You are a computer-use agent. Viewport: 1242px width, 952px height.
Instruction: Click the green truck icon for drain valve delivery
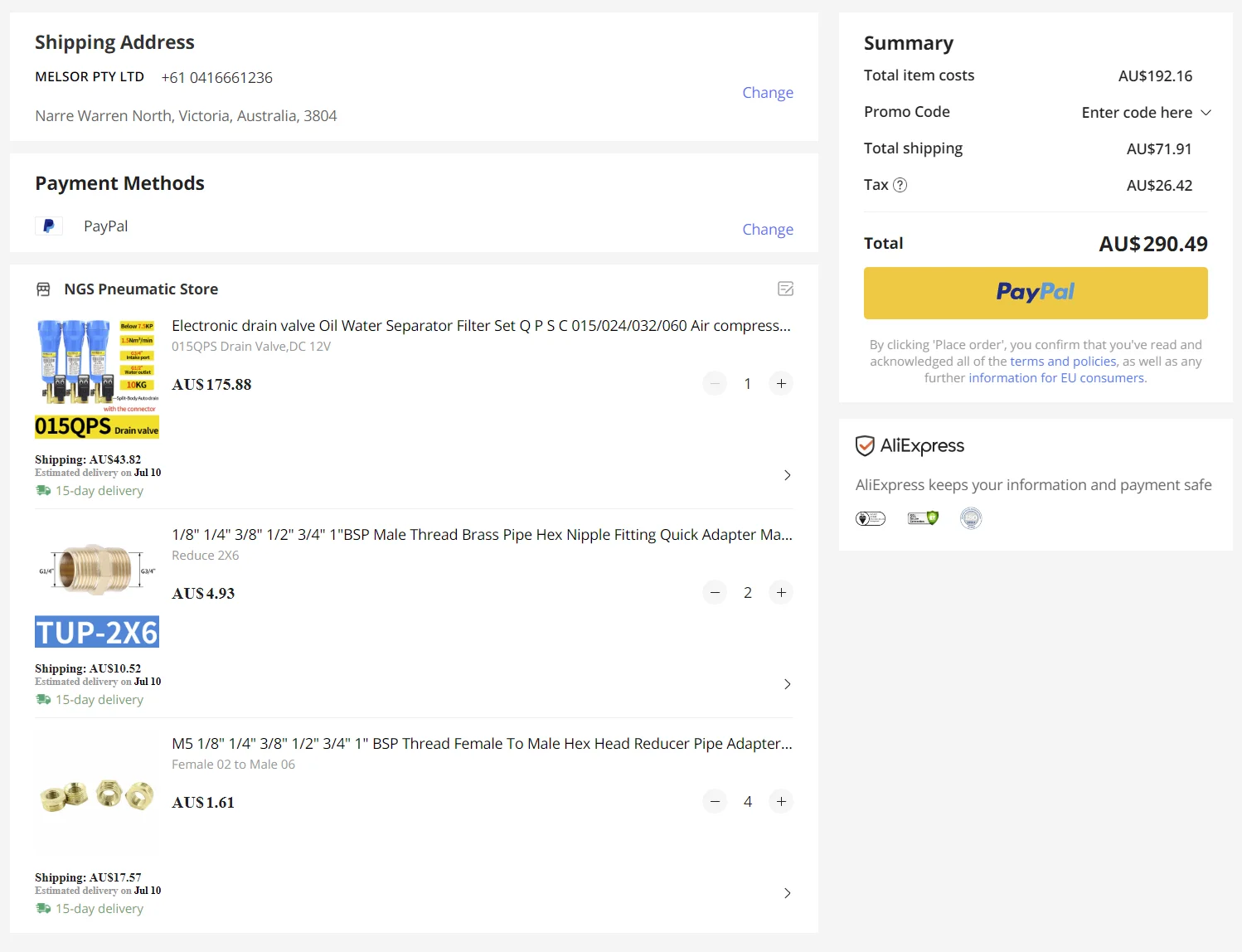(43, 491)
